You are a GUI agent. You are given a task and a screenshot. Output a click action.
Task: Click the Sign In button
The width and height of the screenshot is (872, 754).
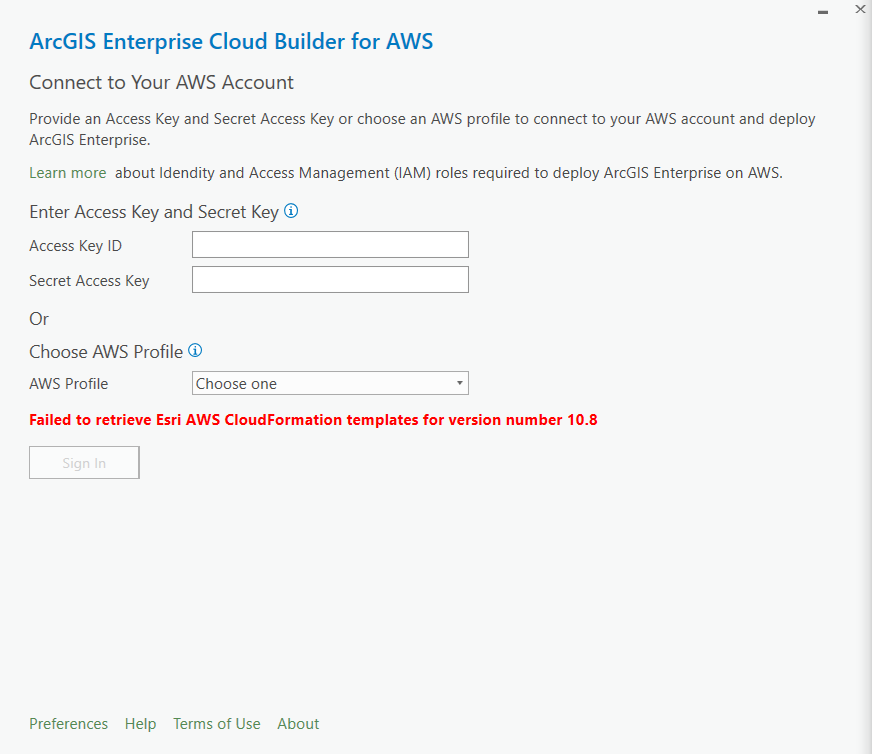[84, 463]
